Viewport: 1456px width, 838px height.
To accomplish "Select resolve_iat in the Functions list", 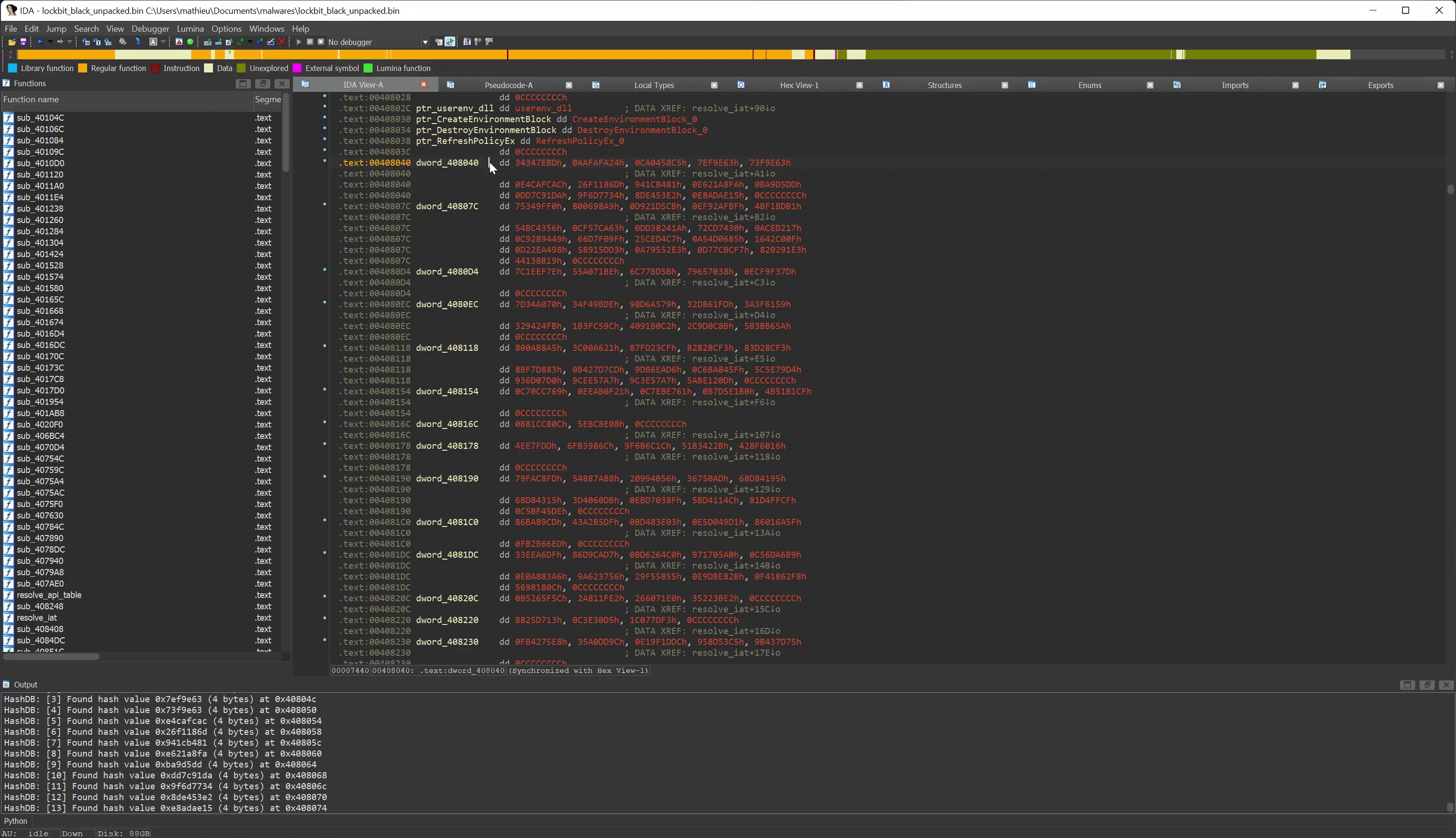I will 37,617.
